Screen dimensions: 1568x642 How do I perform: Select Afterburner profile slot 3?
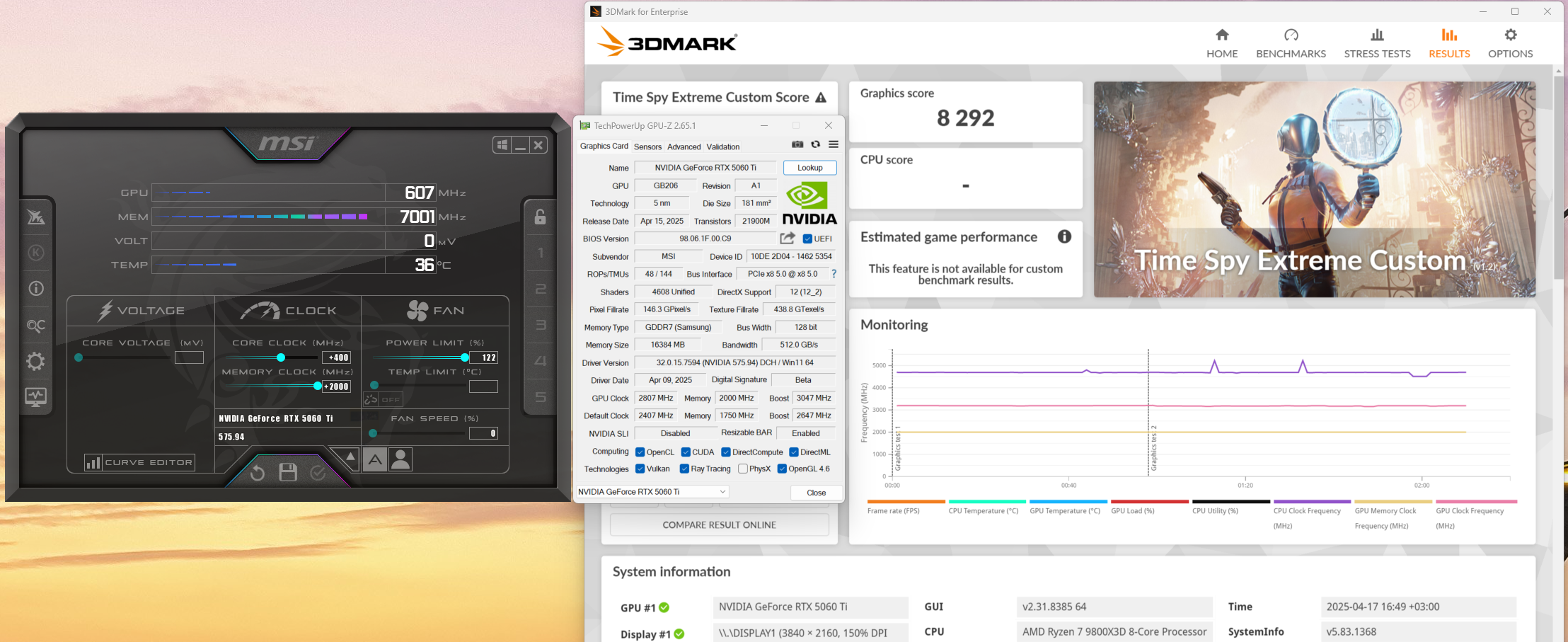(540, 325)
